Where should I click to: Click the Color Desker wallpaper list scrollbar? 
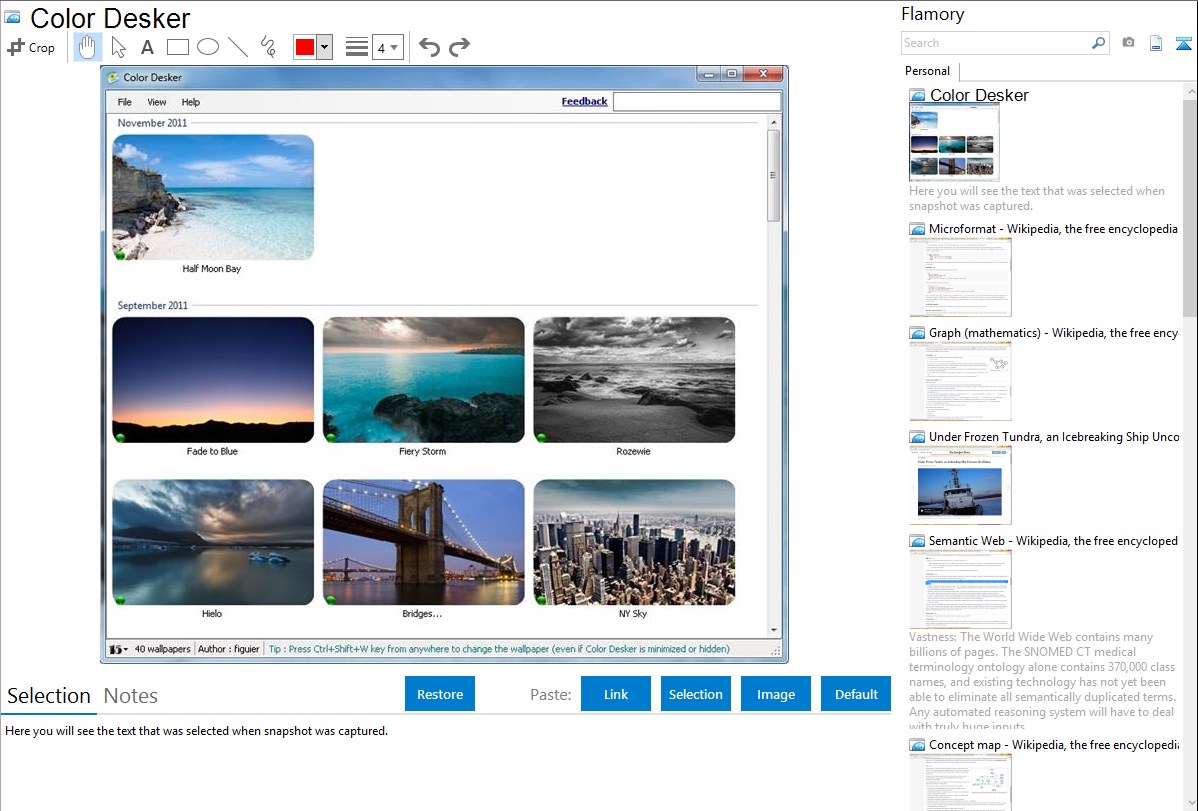point(773,175)
